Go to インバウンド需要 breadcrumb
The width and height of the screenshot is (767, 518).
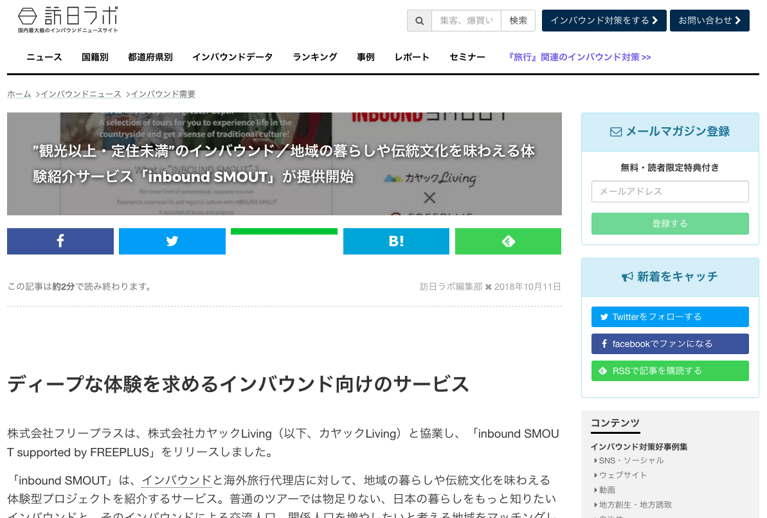(163, 94)
